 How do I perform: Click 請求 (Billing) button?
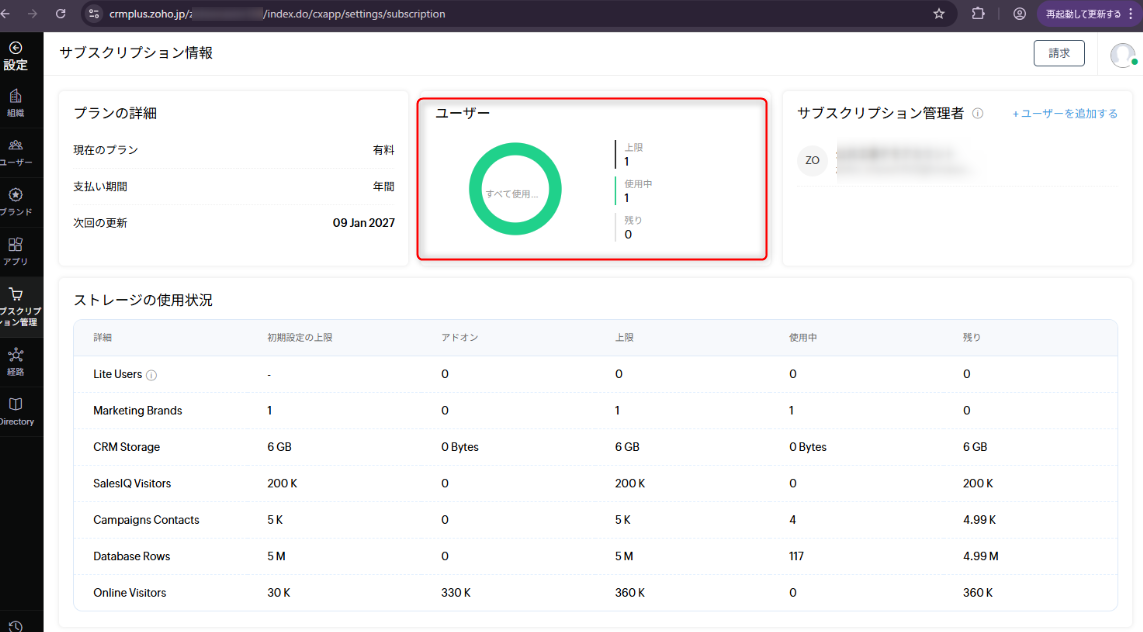1059,54
